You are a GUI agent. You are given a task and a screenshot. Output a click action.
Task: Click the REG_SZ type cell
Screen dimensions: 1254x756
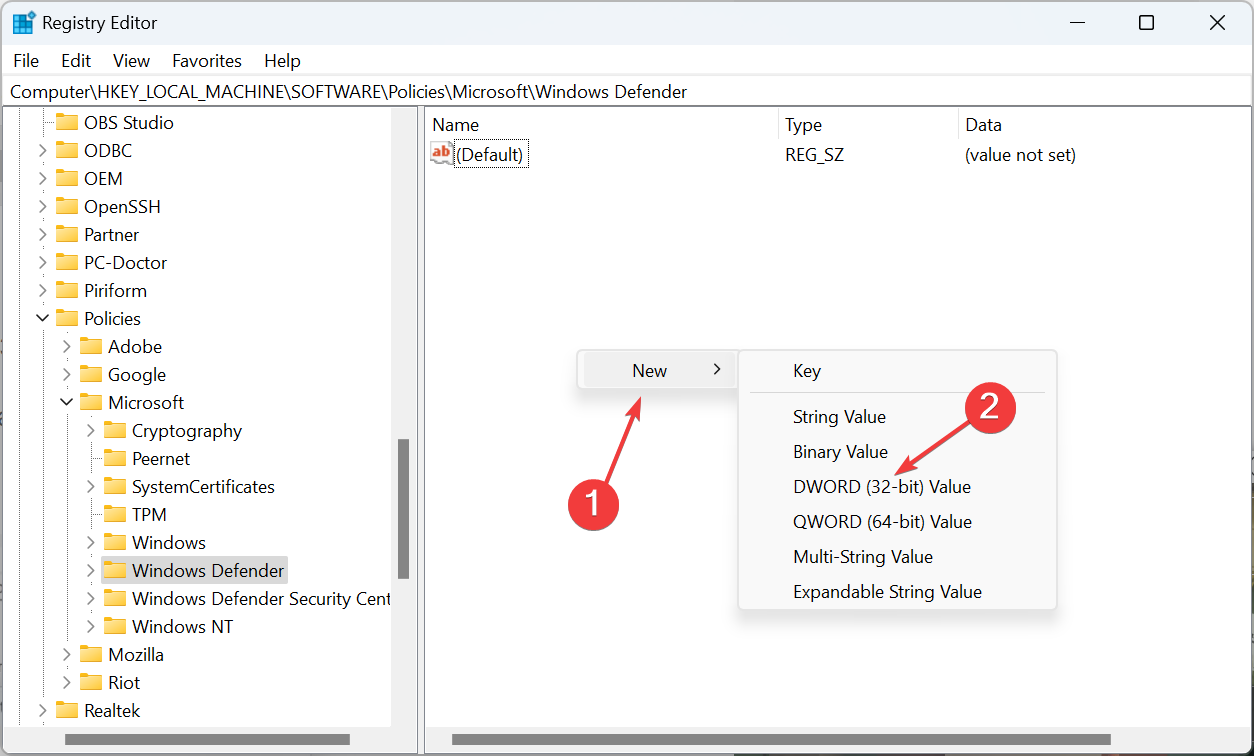(814, 155)
